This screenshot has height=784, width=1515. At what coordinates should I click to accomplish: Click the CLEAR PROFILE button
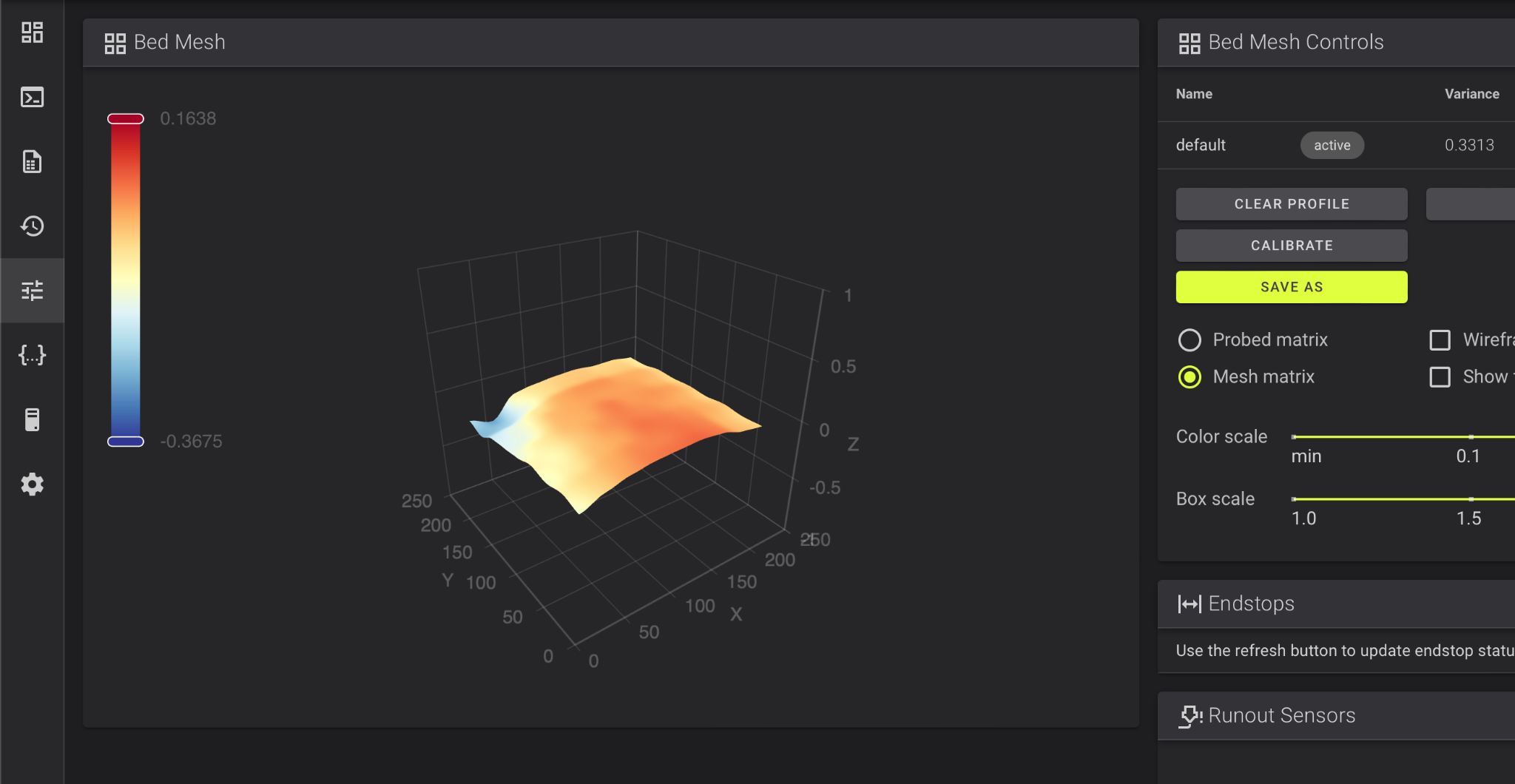point(1292,204)
